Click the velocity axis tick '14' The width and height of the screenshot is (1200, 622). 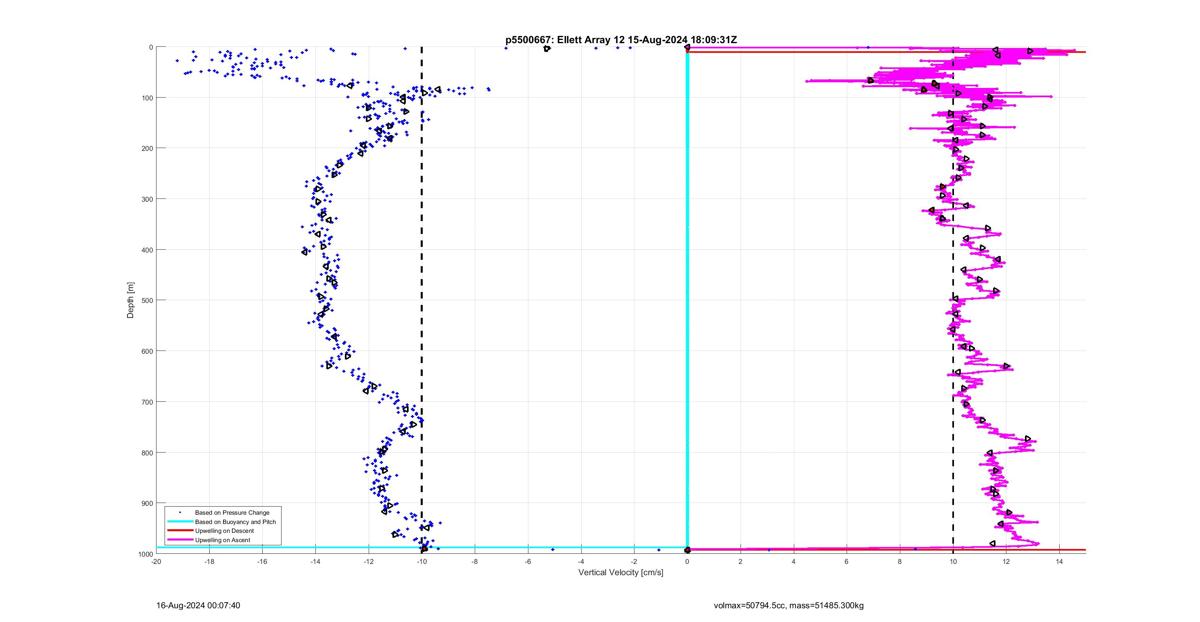point(1058,562)
